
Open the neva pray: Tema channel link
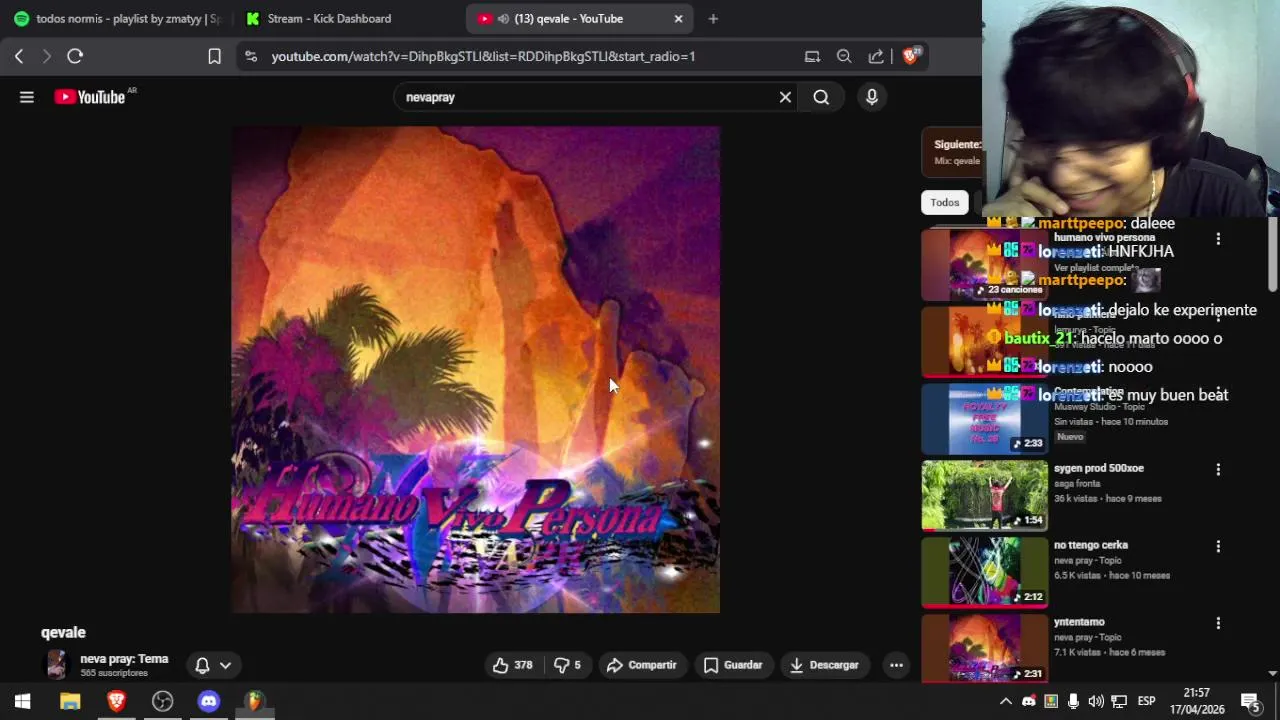124,659
